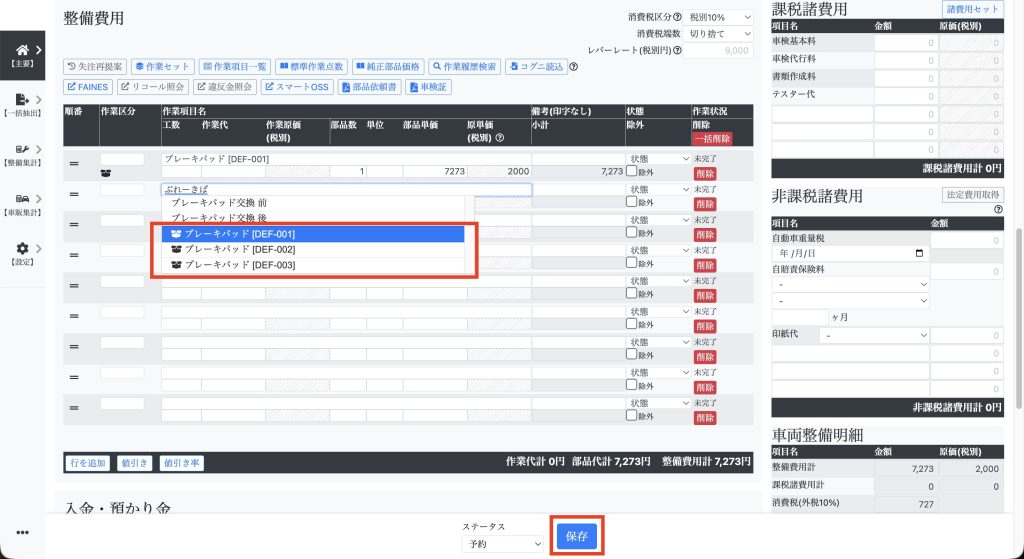Image resolution: width=1024 pixels, height=559 pixels.
Task: Open dropdown directly above the ヶ月 field
Action: pyautogui.click(x=851, y=301)
